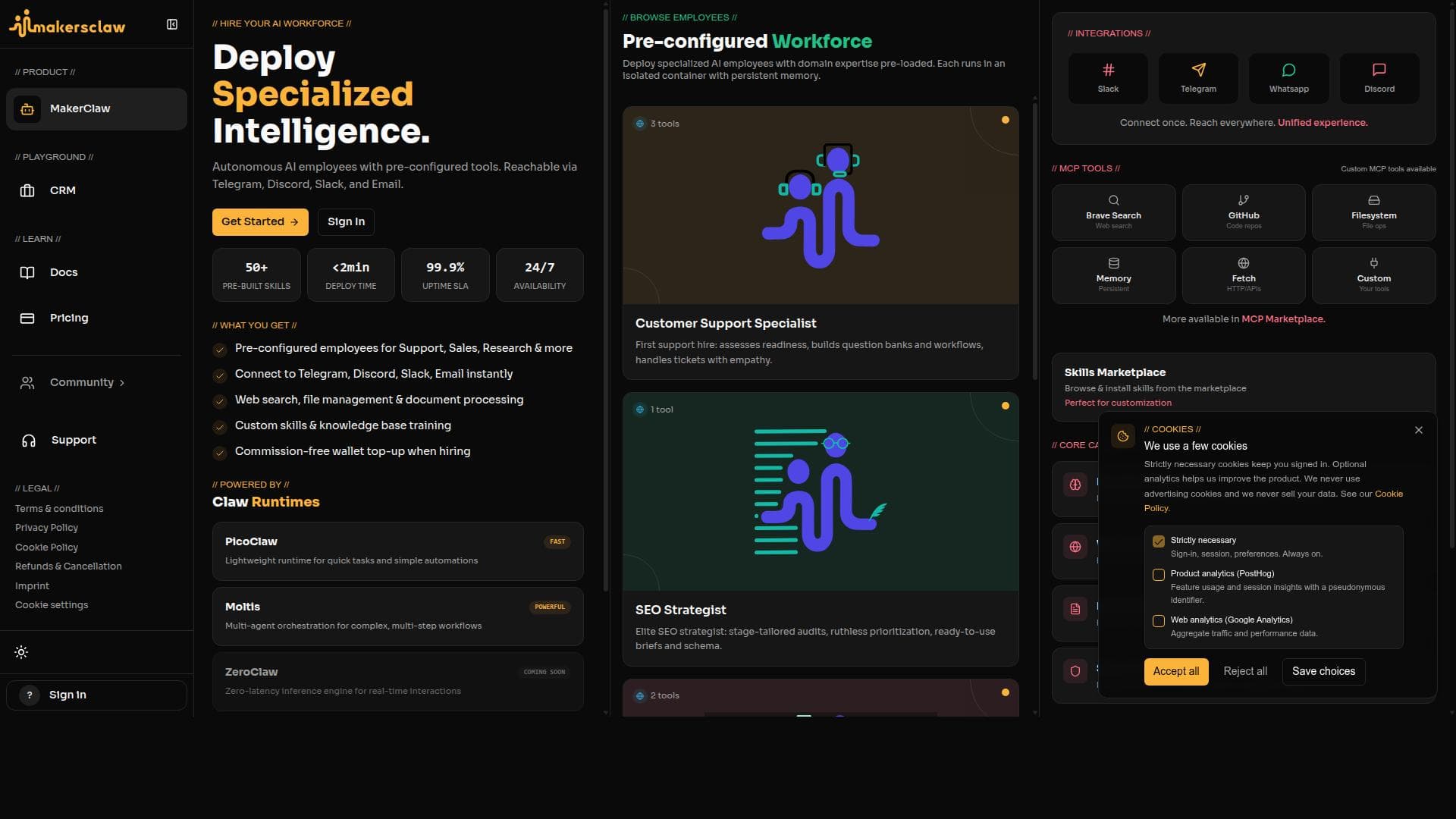Click the 1 tool globe icon
This screenshot has width=1456, height=819.
pyautogui.click(x=640, y=409)
